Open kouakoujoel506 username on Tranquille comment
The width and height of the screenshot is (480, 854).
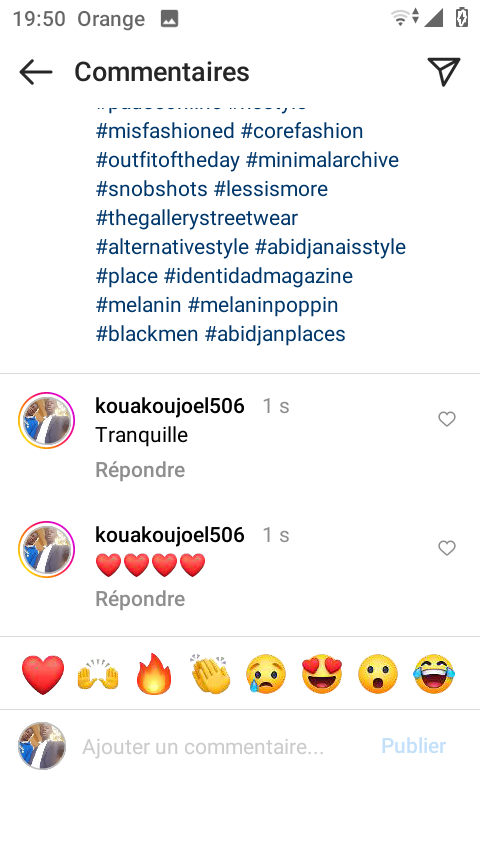coord(170,406)
